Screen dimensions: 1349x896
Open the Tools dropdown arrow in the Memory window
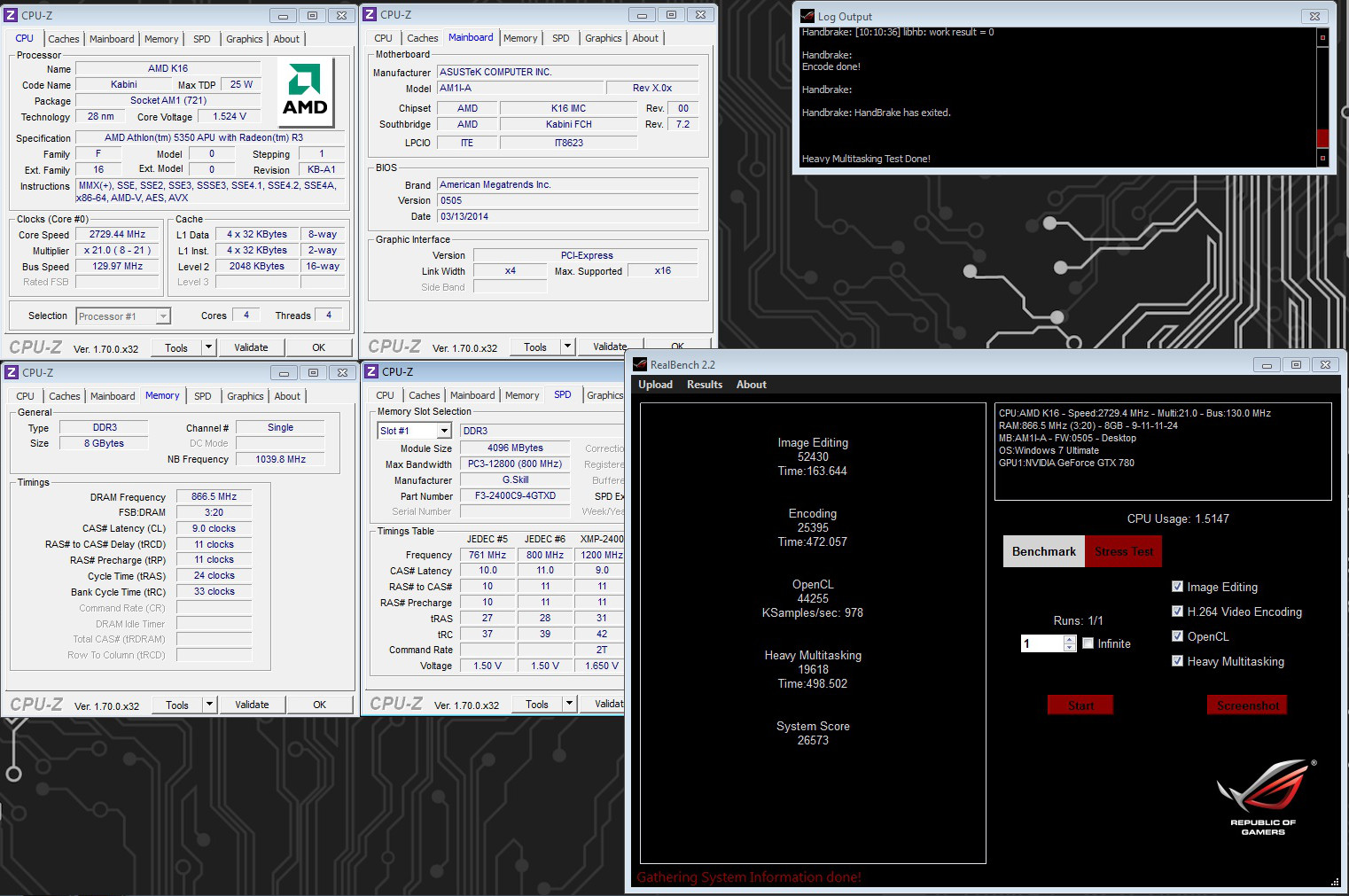pyautogui.click(x=210, y=705)
